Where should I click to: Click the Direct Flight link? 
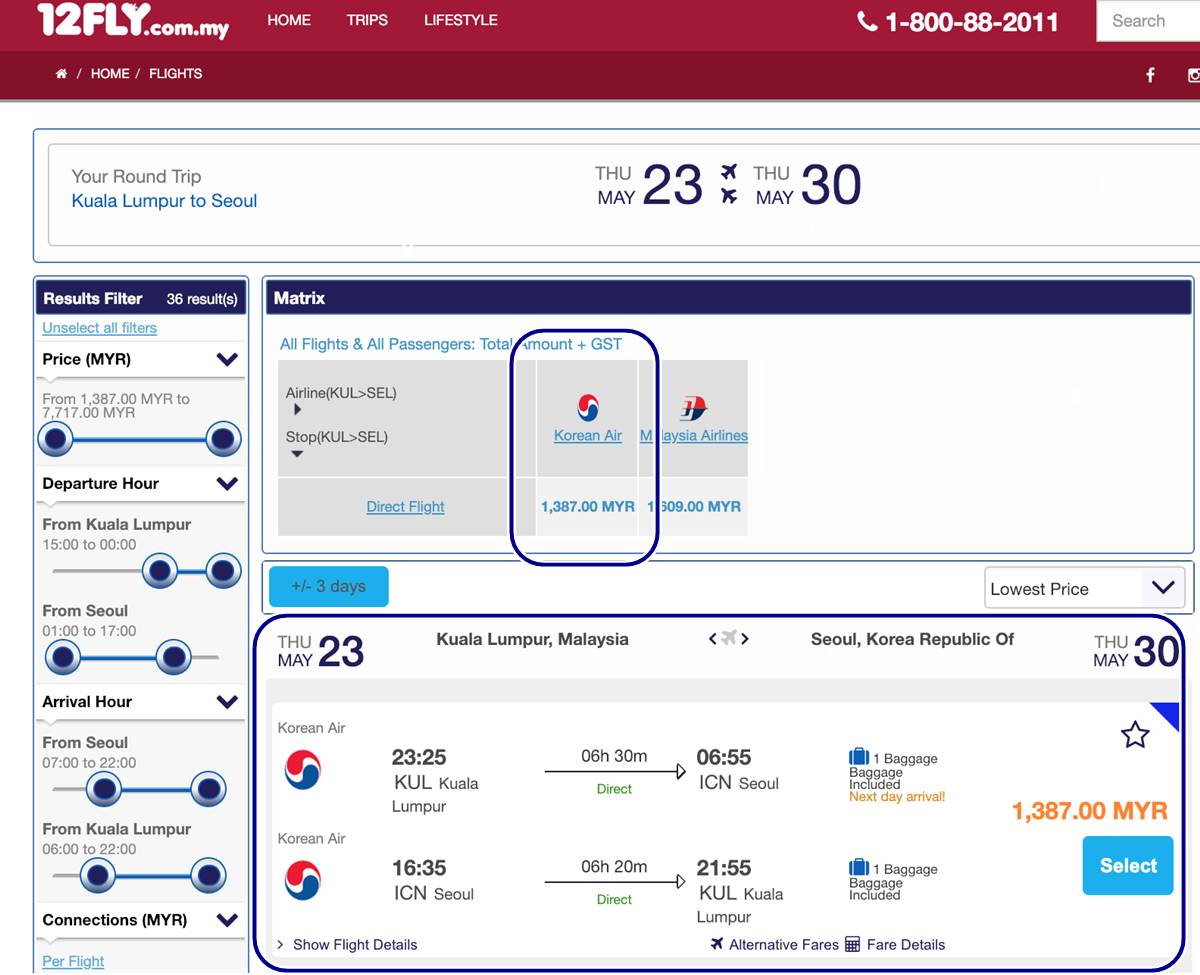coord(406,507)
